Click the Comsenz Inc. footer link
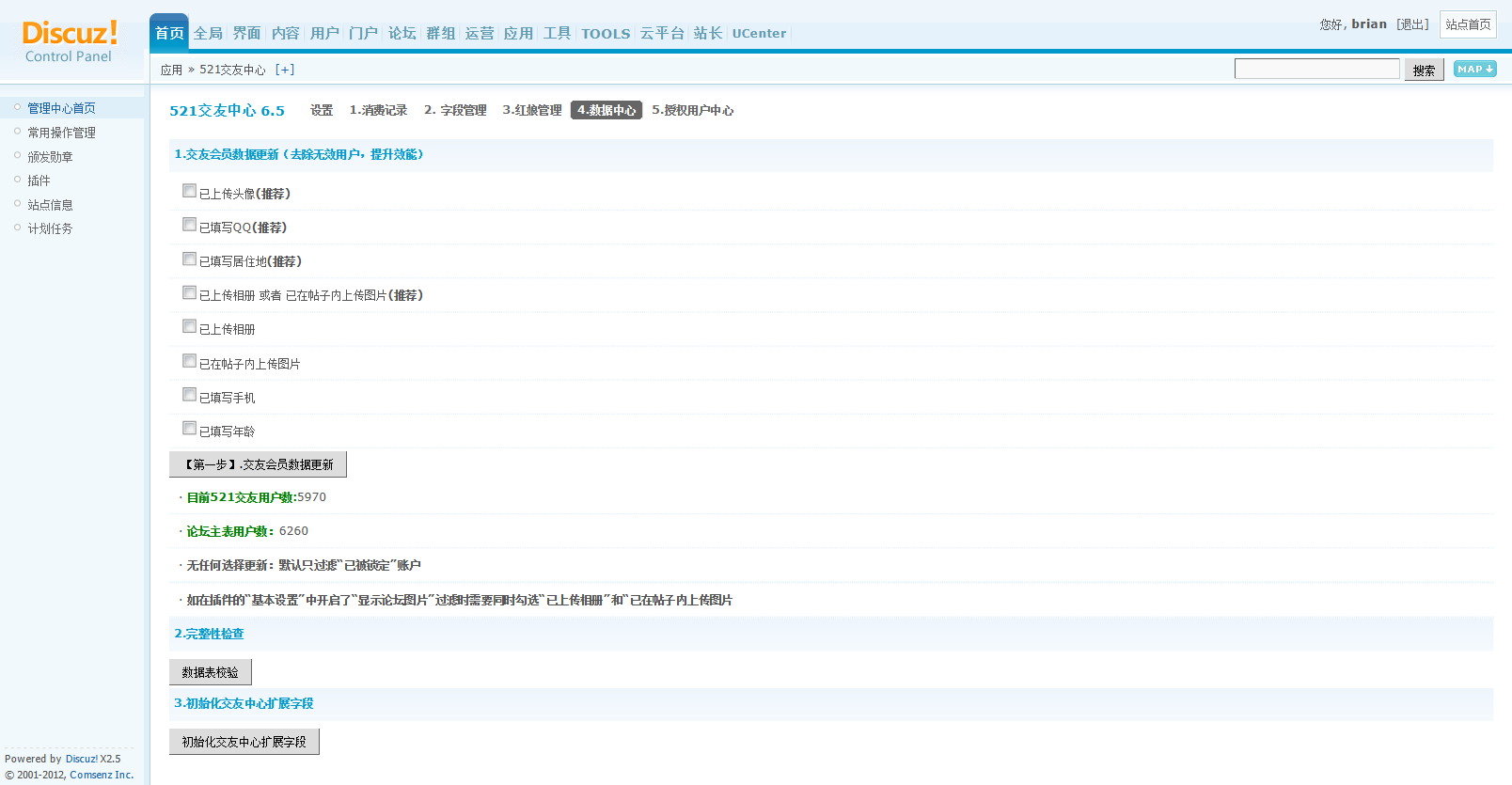 point(102,775)
